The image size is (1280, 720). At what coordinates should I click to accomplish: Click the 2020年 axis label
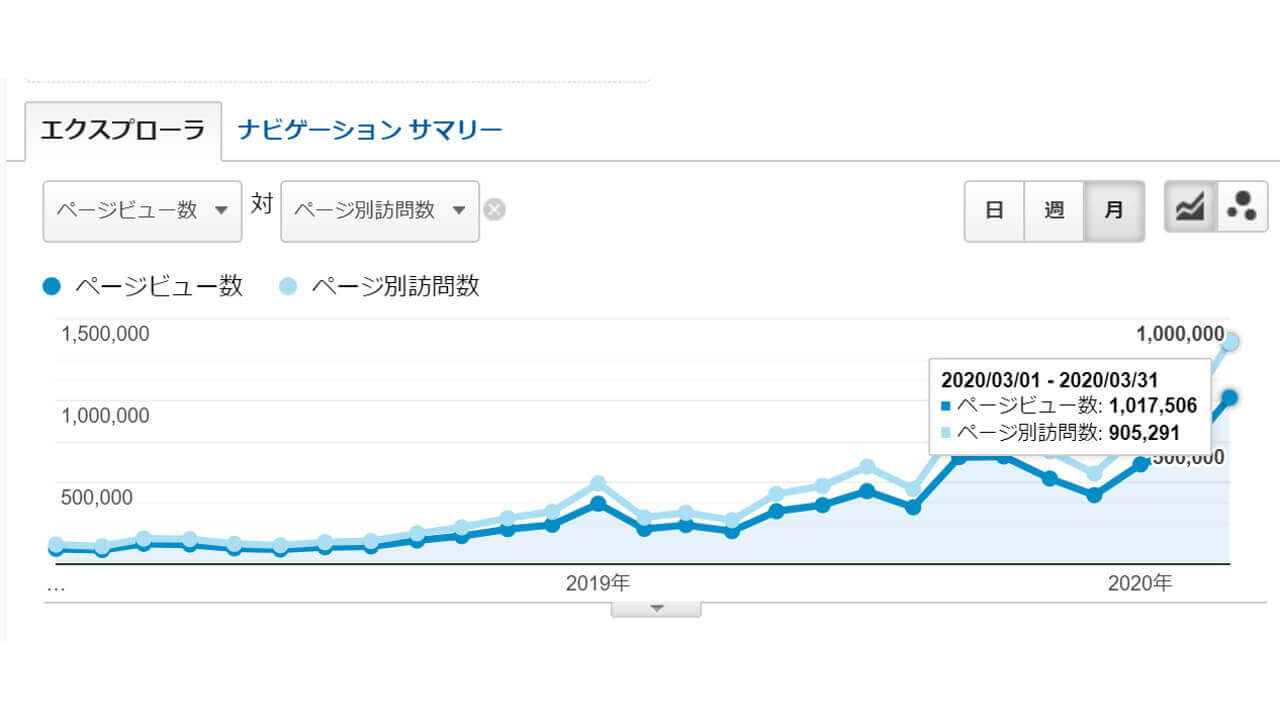[x=1139, y=582]
